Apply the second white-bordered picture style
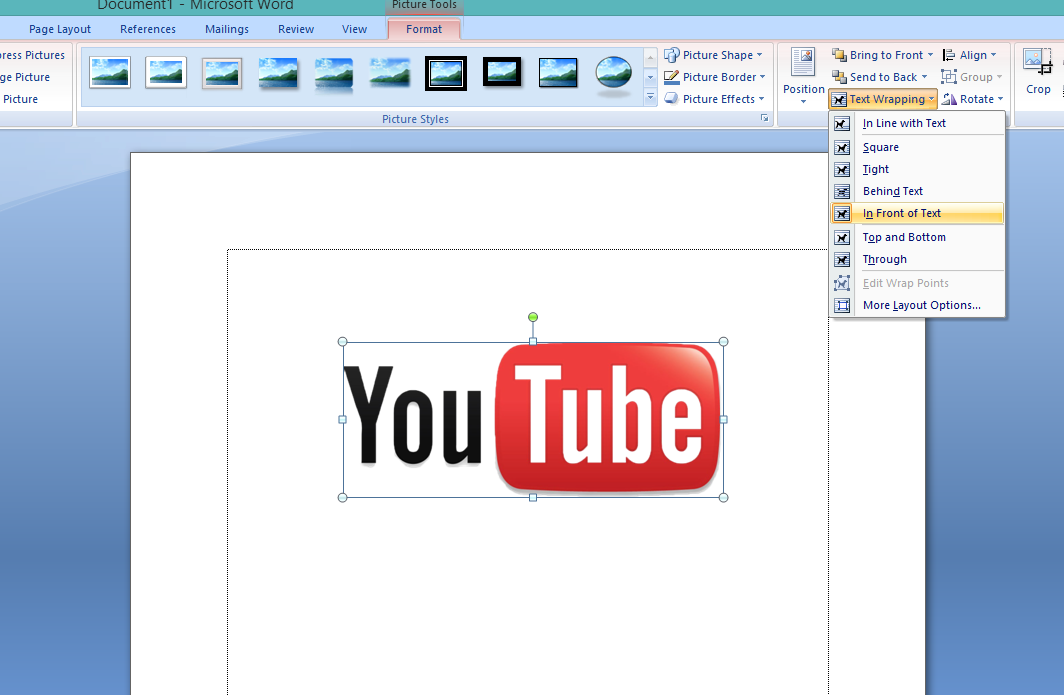Image resolution: width=1064 pixels, height=695 pixels. tap(166, 73)
